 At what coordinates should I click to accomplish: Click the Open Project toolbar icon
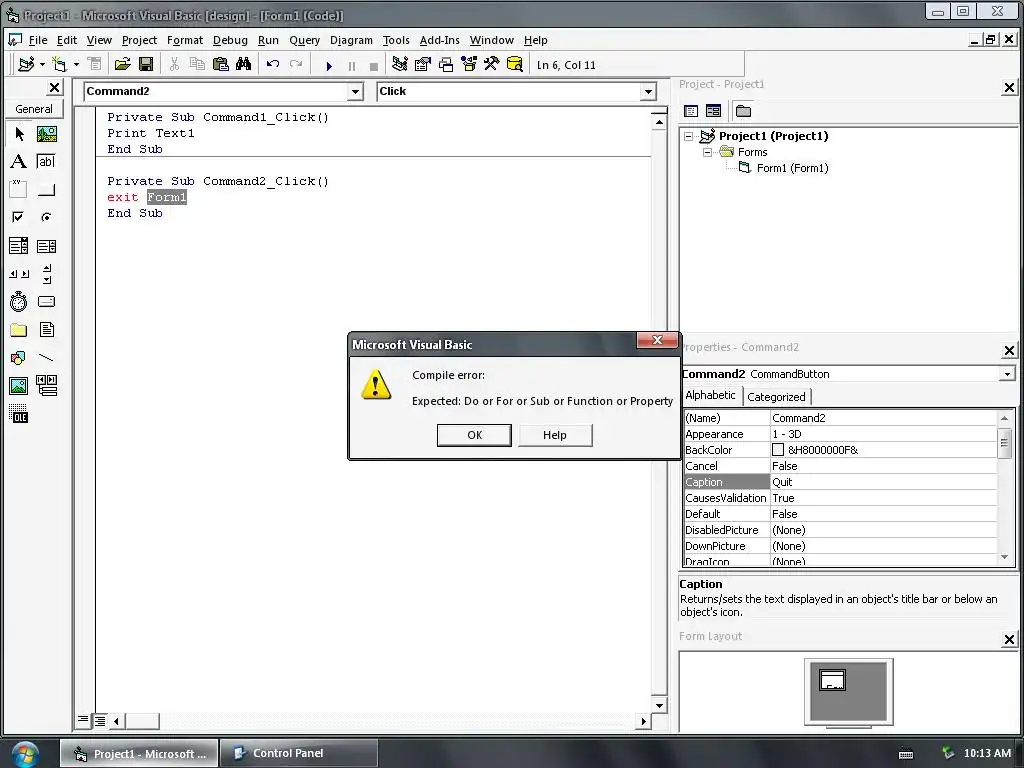point(122,64)
